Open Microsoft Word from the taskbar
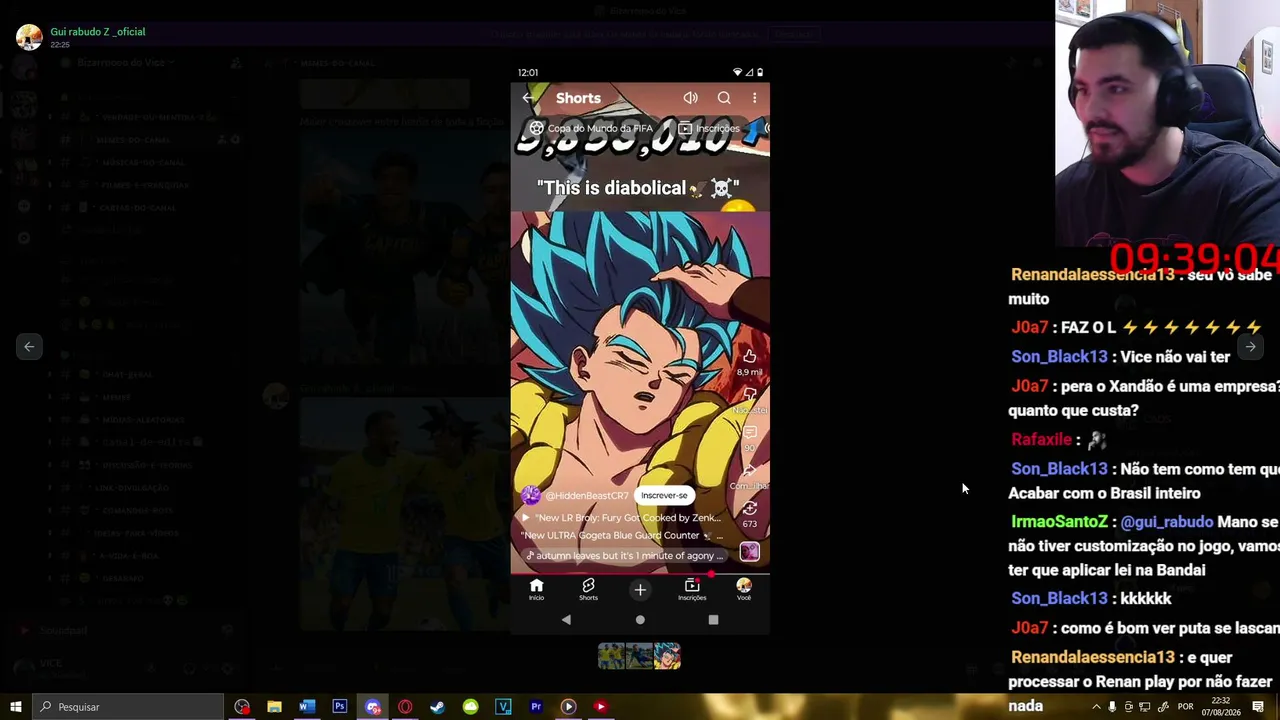This screenshot has height=720, width=1280. (307, 707)
